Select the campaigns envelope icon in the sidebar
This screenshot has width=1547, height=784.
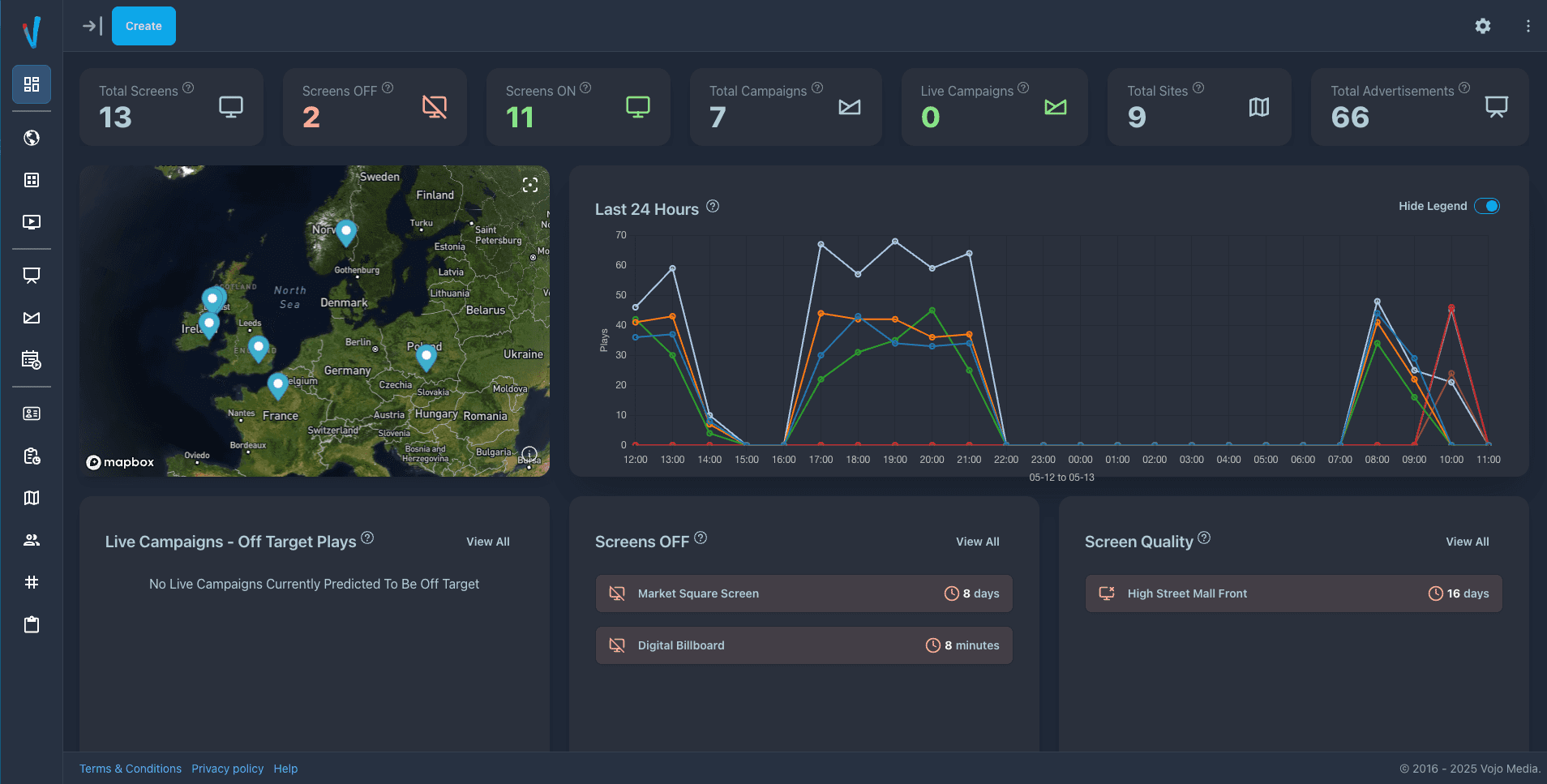pos(32,318)
